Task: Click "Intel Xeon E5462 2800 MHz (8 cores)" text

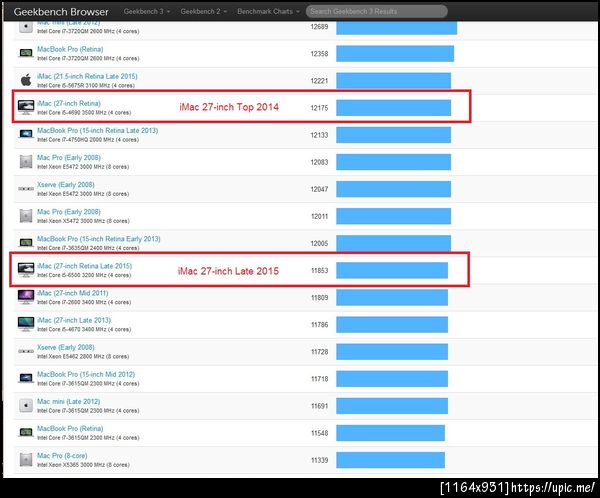Action: (83, 356)
